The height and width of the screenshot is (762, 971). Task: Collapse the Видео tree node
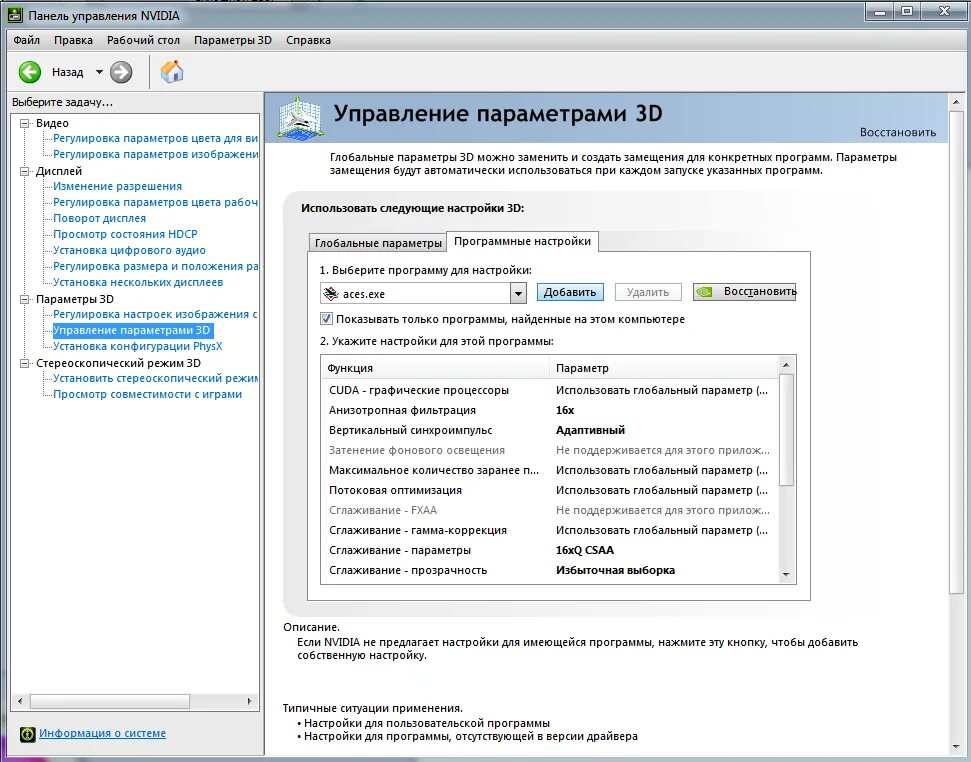pos(25,123)
